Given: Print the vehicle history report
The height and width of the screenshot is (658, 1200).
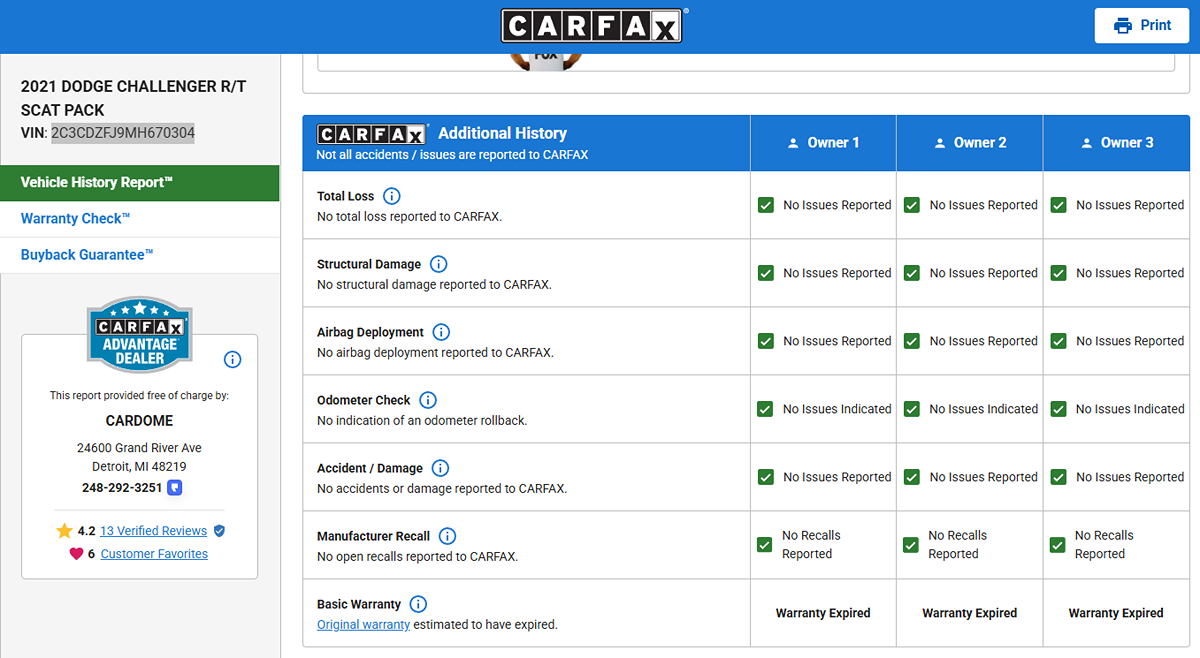Looking at the screenshot, I should 1142,26.
